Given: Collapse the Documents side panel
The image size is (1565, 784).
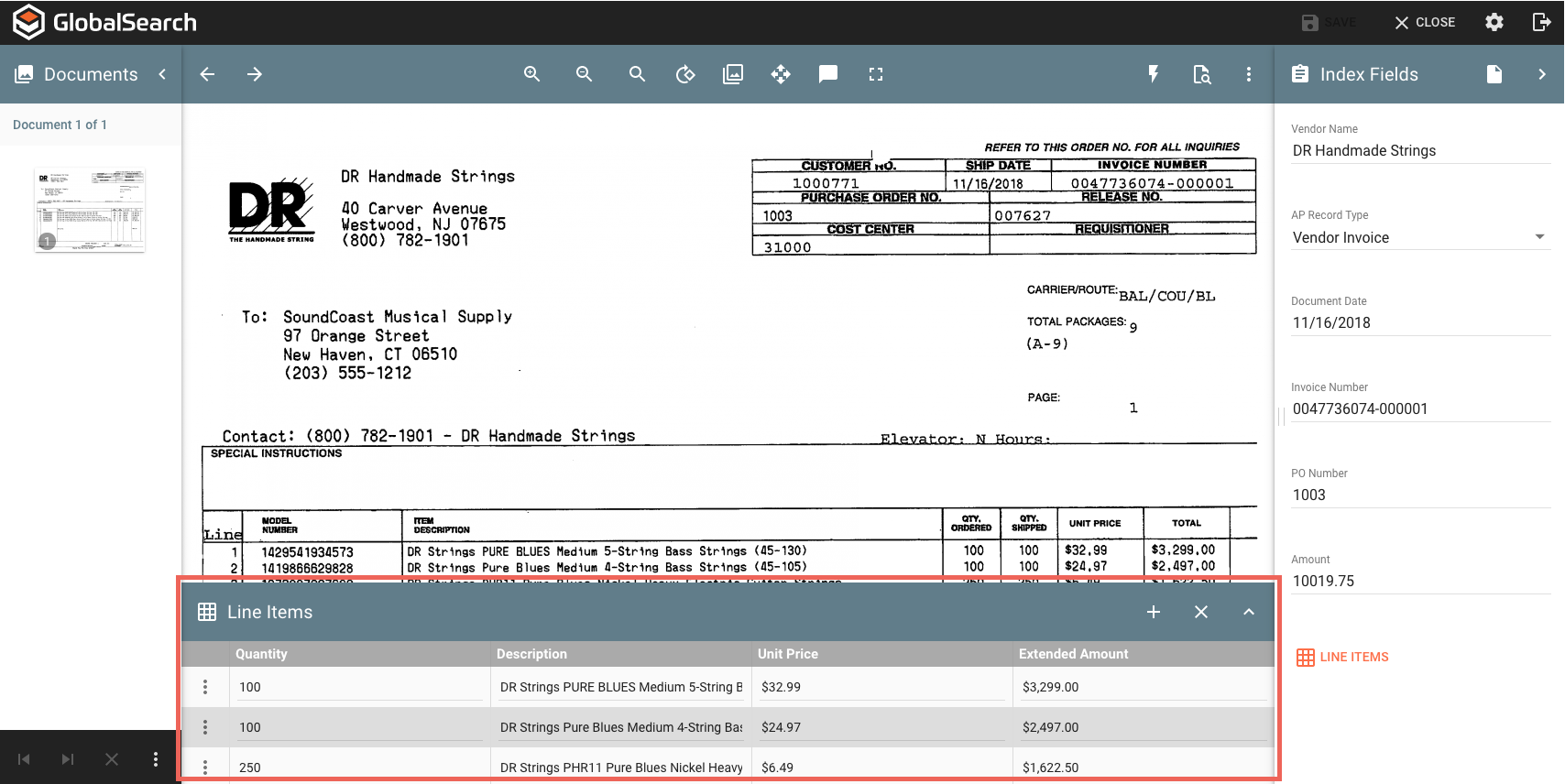Looking at the screenshot, I should (162, 74).
